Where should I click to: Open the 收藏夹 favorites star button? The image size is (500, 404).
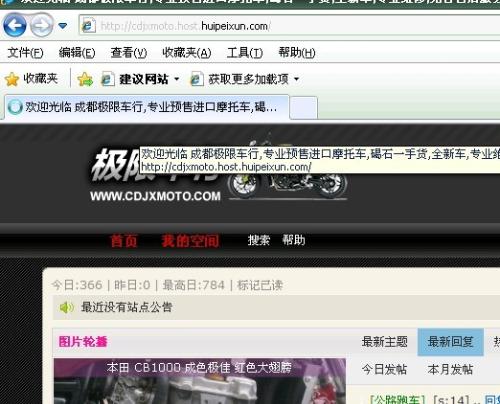point(31,79)
